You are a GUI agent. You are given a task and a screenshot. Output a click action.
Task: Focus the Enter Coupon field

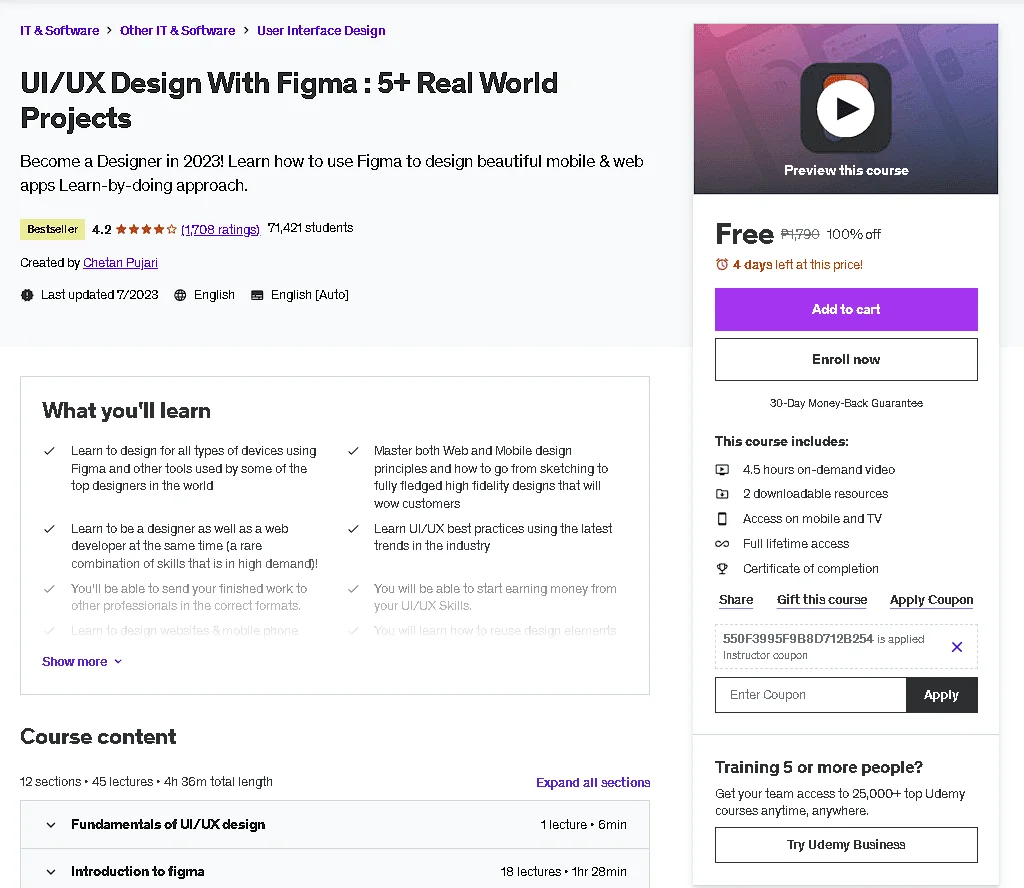tap(810, 695)
